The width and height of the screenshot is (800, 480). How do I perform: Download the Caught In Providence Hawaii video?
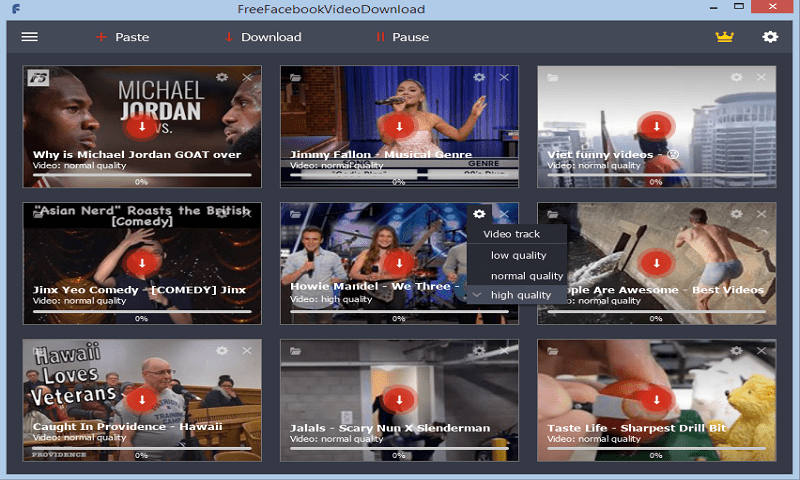tap(142, 399)
